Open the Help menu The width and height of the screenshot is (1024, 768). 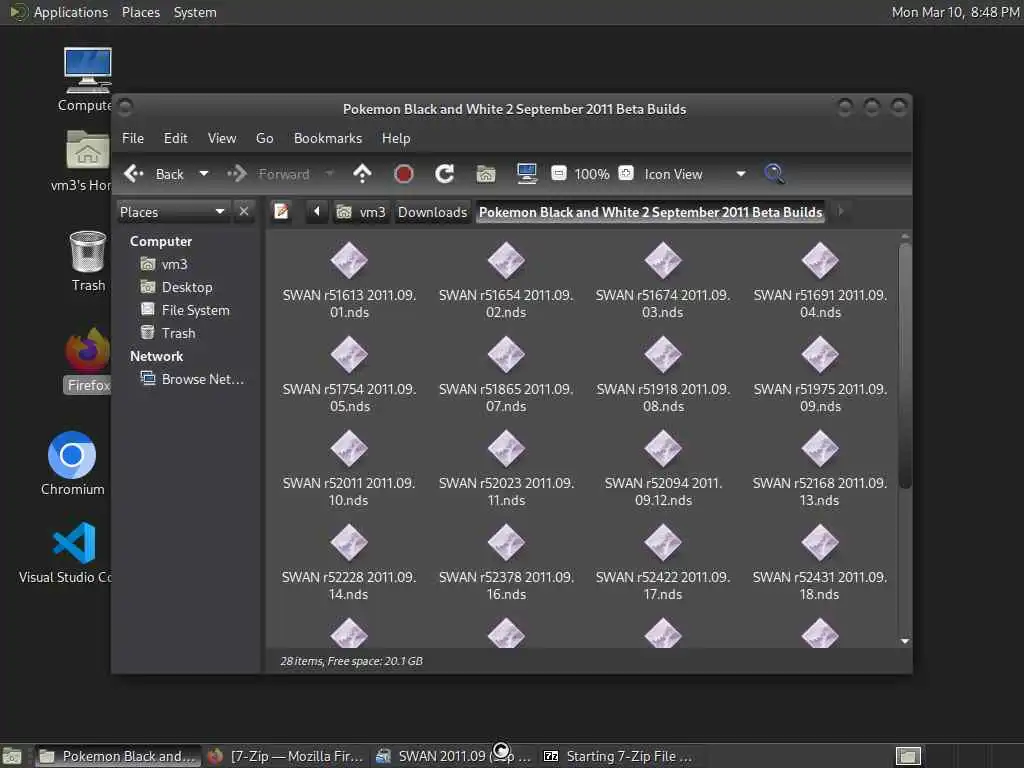pyautogui.click(x=396, y=138)
